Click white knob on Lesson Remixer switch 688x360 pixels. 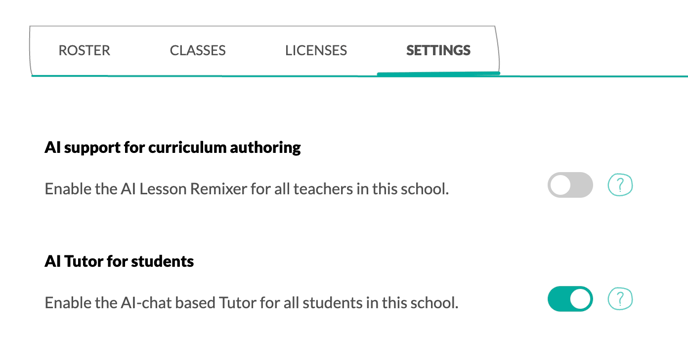pyautogui.click(x=560, y=185)
